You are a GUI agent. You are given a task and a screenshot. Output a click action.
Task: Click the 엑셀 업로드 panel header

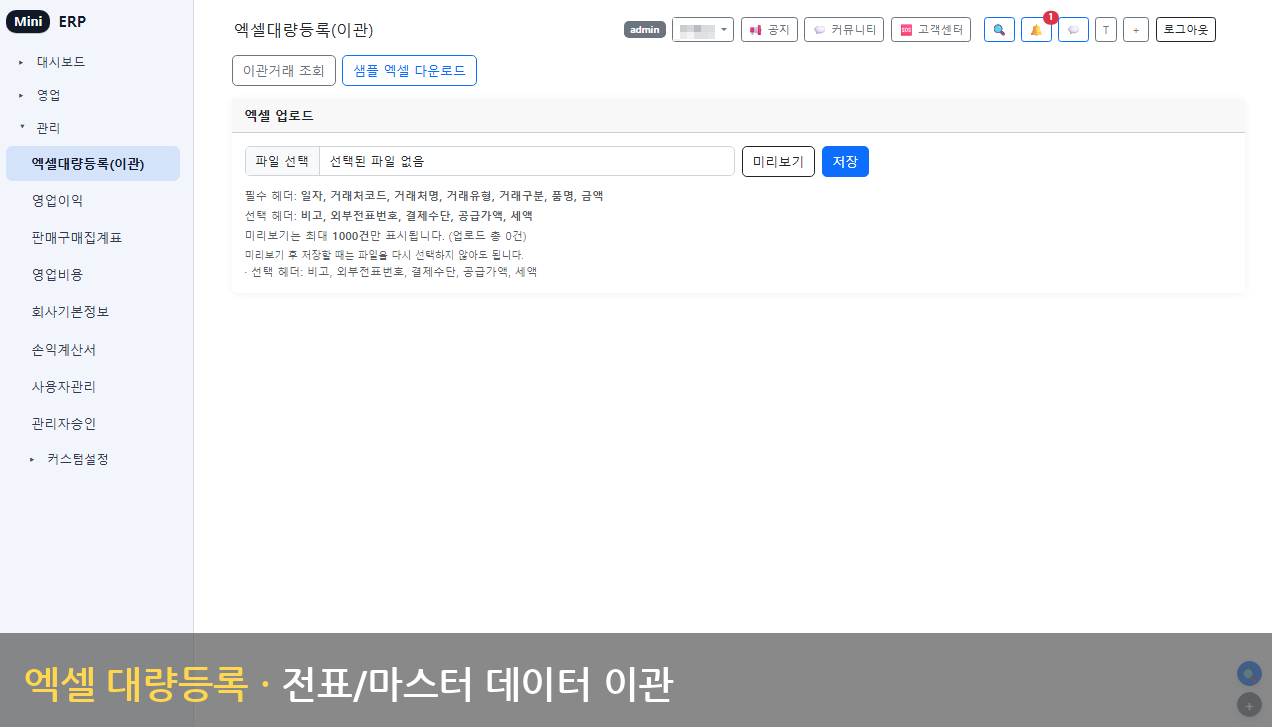tap(738, 116)
